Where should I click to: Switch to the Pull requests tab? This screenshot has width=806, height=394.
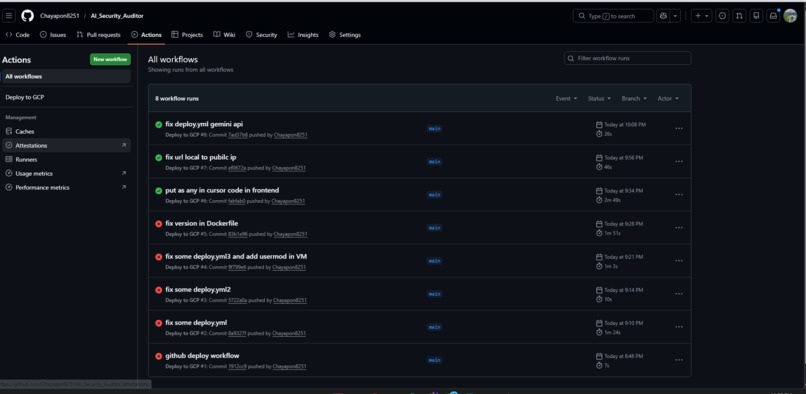pyautogui.click(x=98, y=35)
